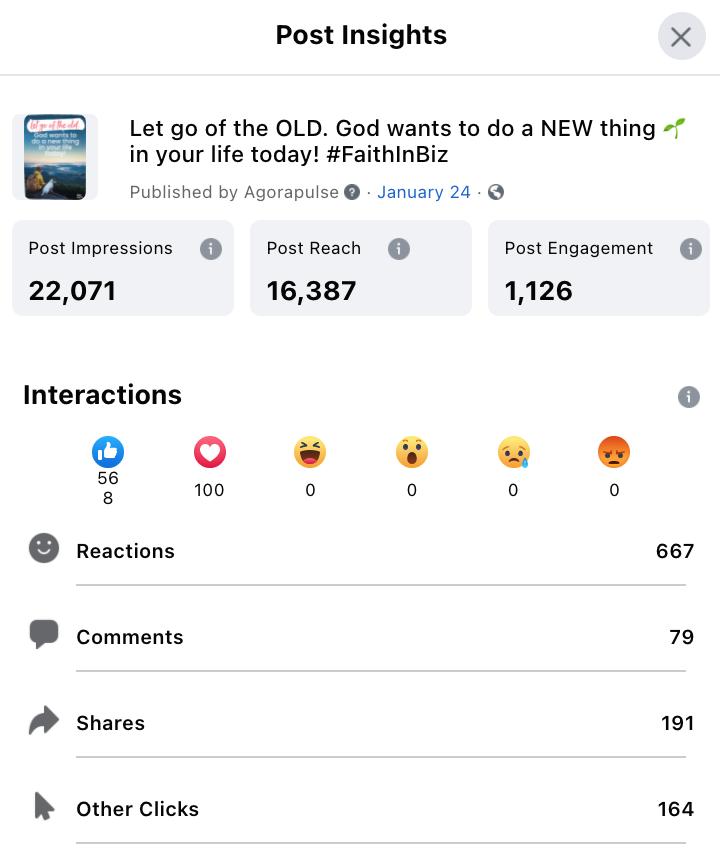Screen dimensions: 720x862
Task: Open the Comments row showing 79
Action: pos(361,637)
